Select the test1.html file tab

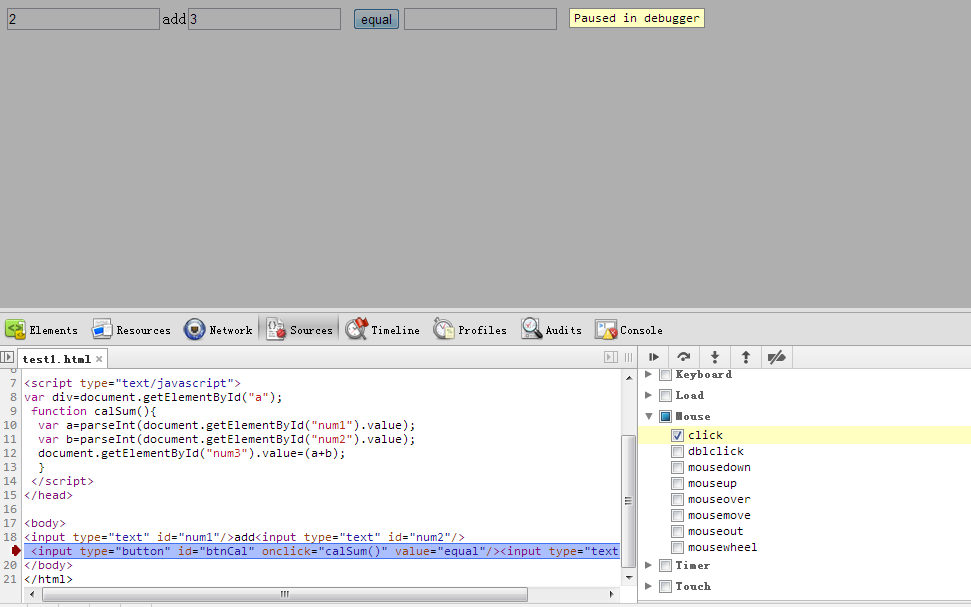pos(56,359)
